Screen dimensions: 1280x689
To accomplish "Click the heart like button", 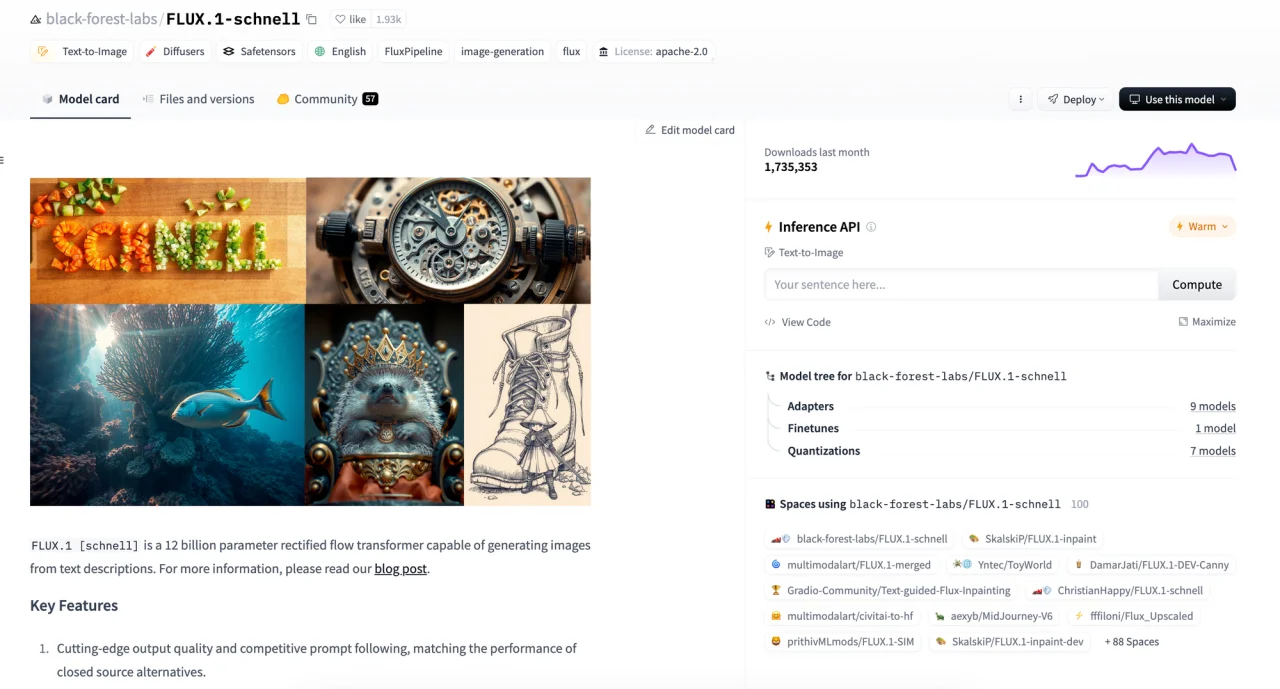I will pyautogui.click(x=350, y=19).
